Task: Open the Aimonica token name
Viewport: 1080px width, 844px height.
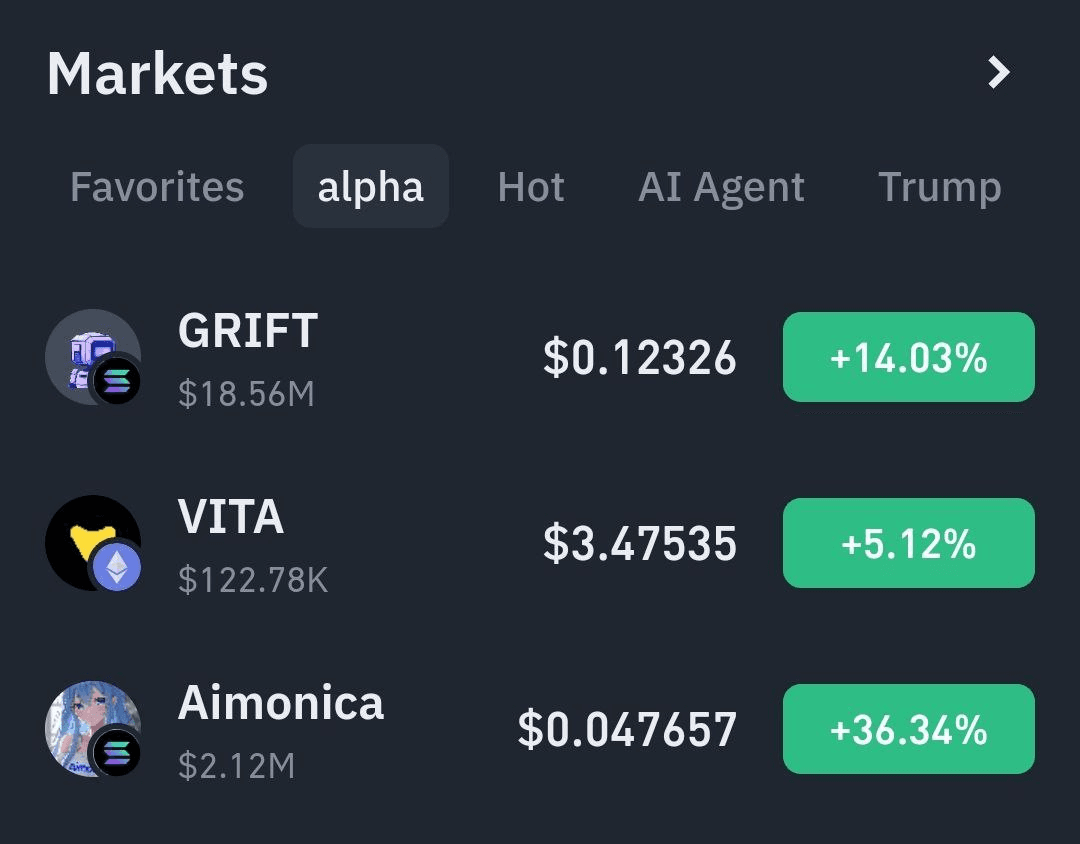Action: (281, 703)
